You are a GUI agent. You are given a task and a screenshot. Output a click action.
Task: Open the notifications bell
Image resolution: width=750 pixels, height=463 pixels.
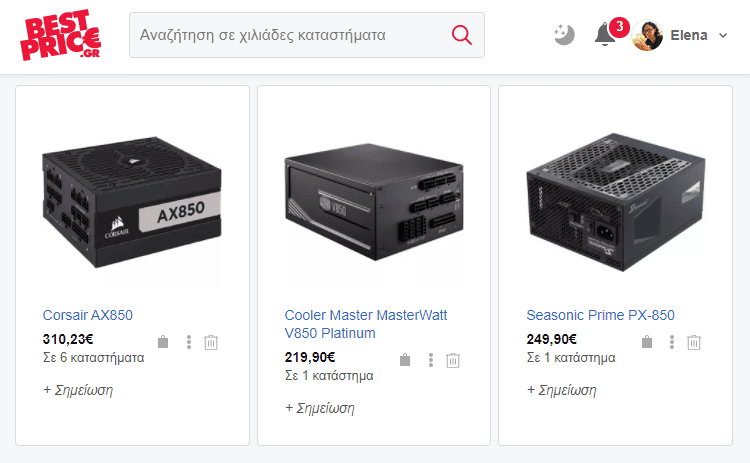coord(605,34)
